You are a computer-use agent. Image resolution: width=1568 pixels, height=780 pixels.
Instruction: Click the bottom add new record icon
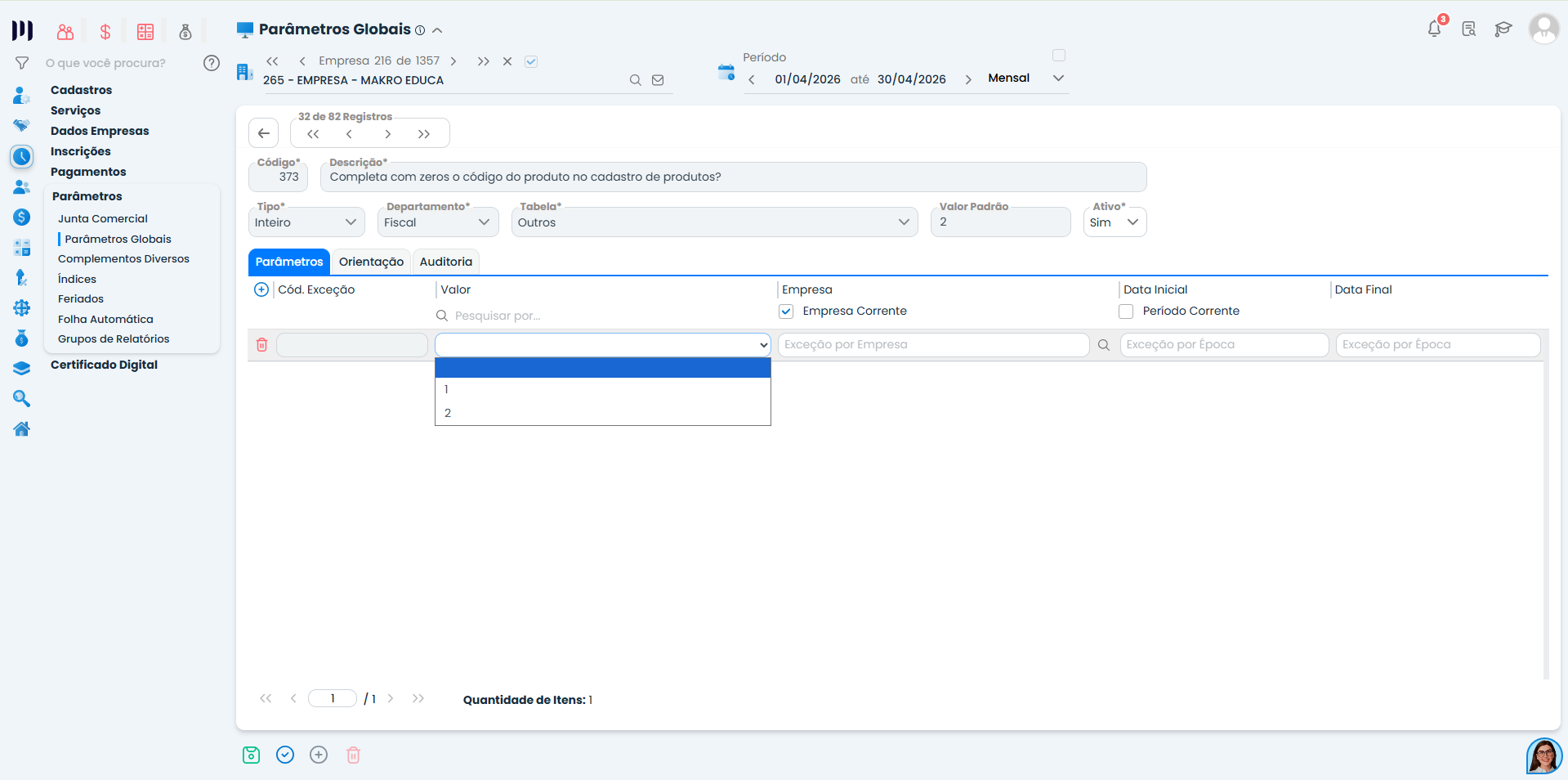point(319,755)
